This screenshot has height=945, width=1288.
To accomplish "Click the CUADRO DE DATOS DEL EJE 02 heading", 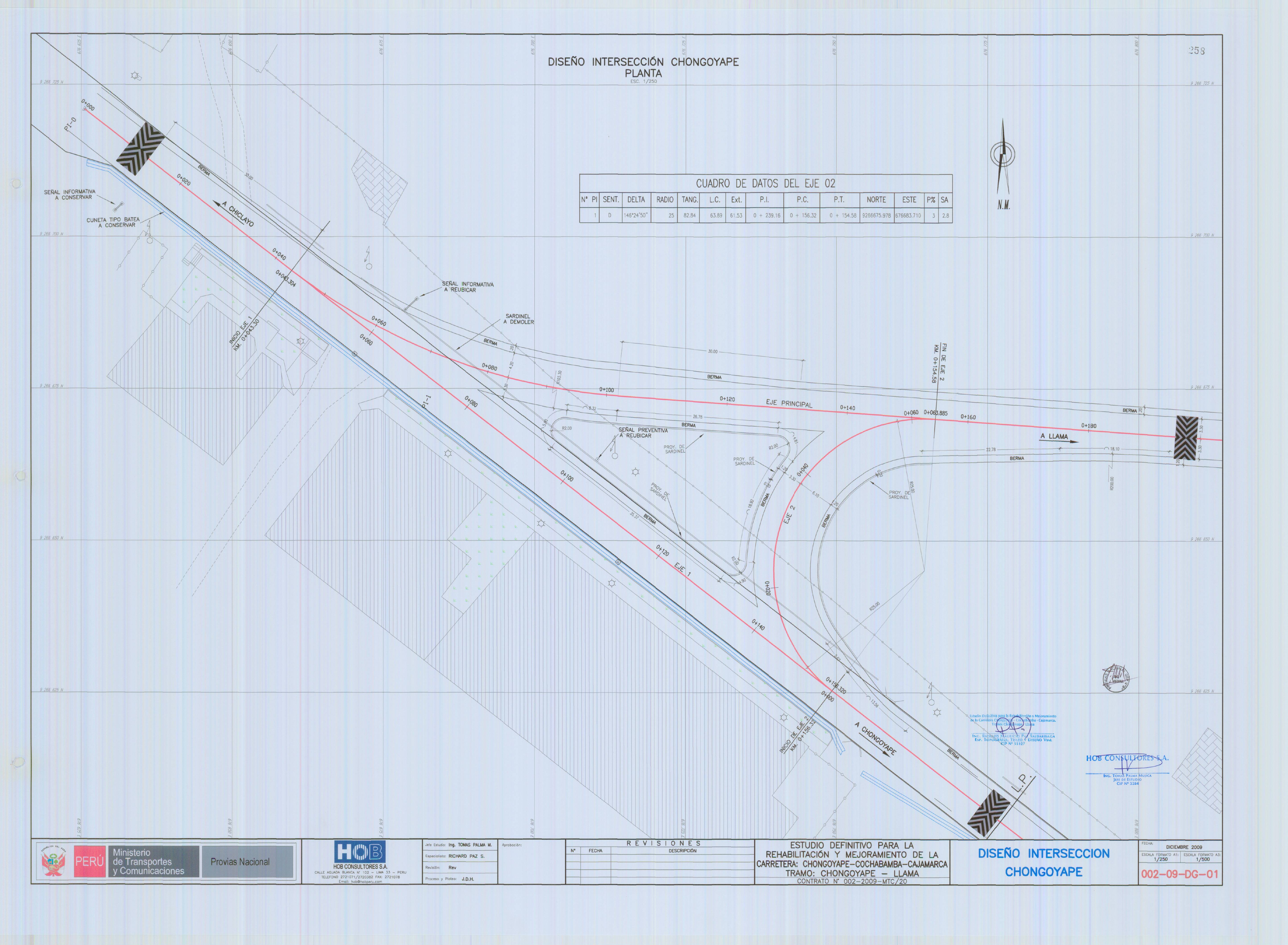I will [x=766, y=184].
